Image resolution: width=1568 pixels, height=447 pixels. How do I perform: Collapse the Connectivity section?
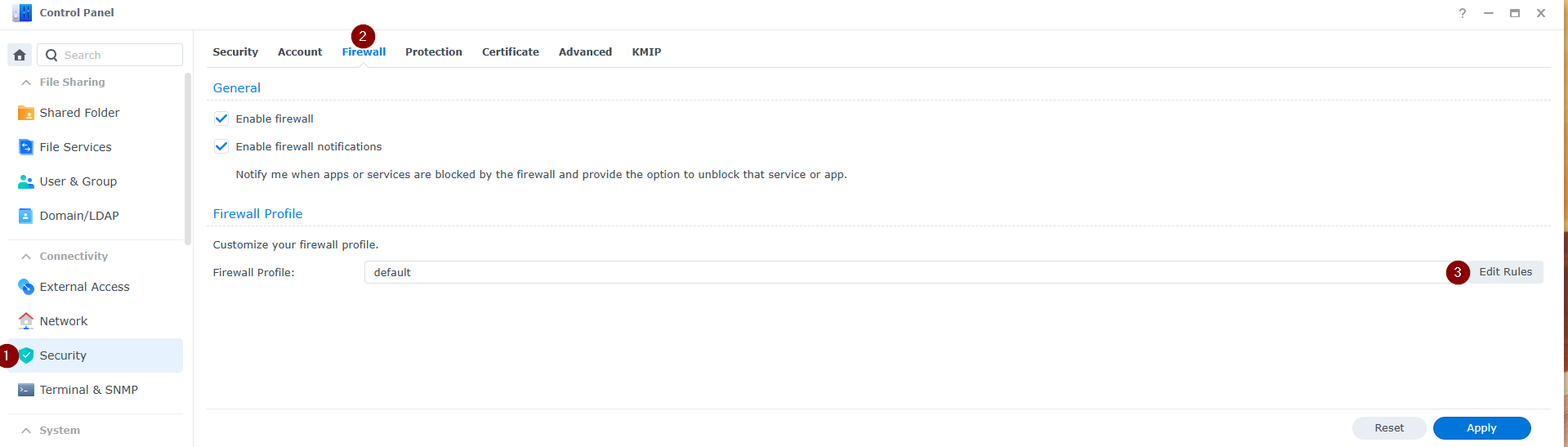point(26,257)
